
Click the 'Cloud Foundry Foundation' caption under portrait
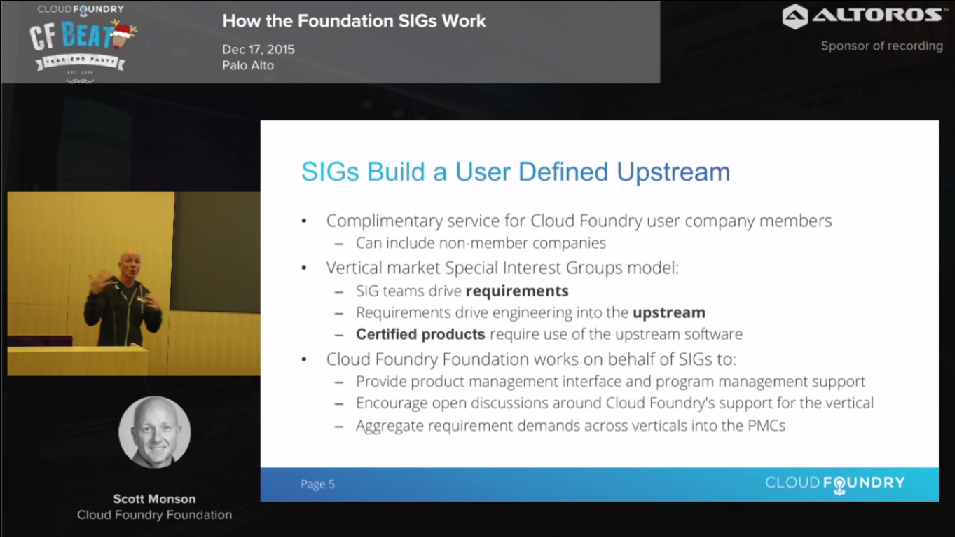(x=154, y=514)
